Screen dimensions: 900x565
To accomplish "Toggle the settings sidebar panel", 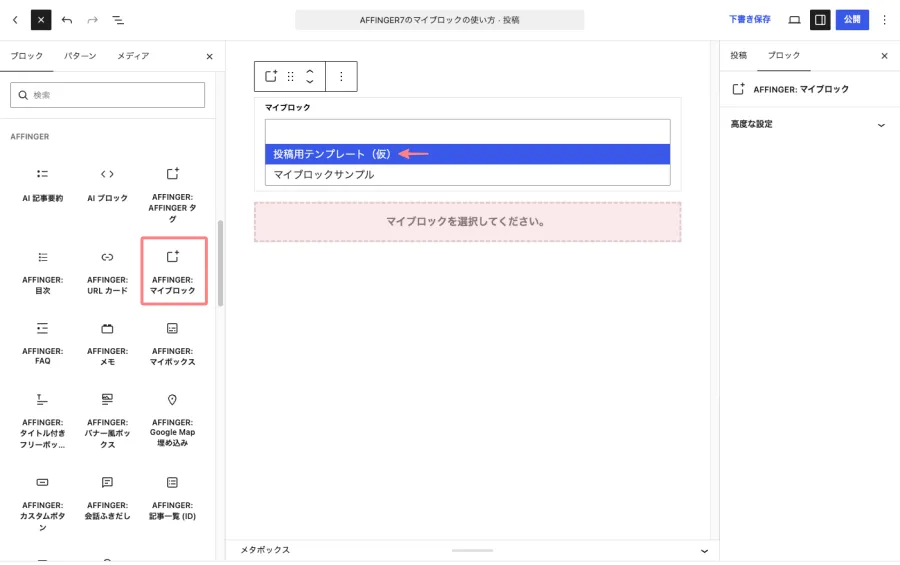I will (x=820, y=20).
